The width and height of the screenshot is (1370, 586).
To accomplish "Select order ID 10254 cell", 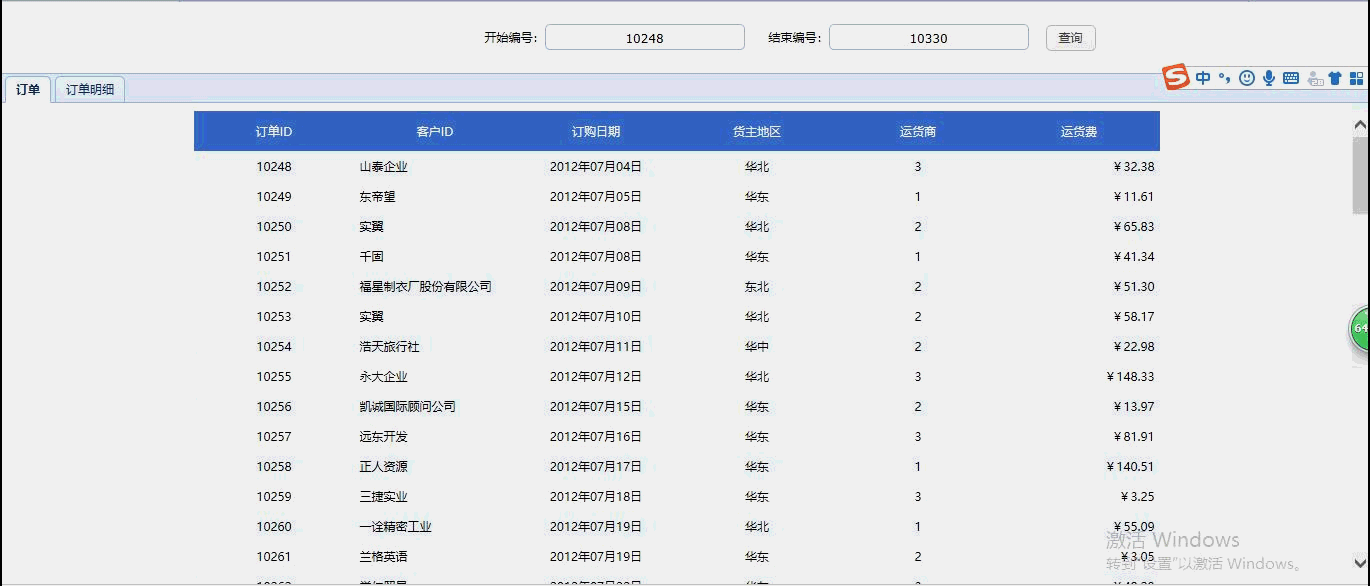I will click(274, 347).
